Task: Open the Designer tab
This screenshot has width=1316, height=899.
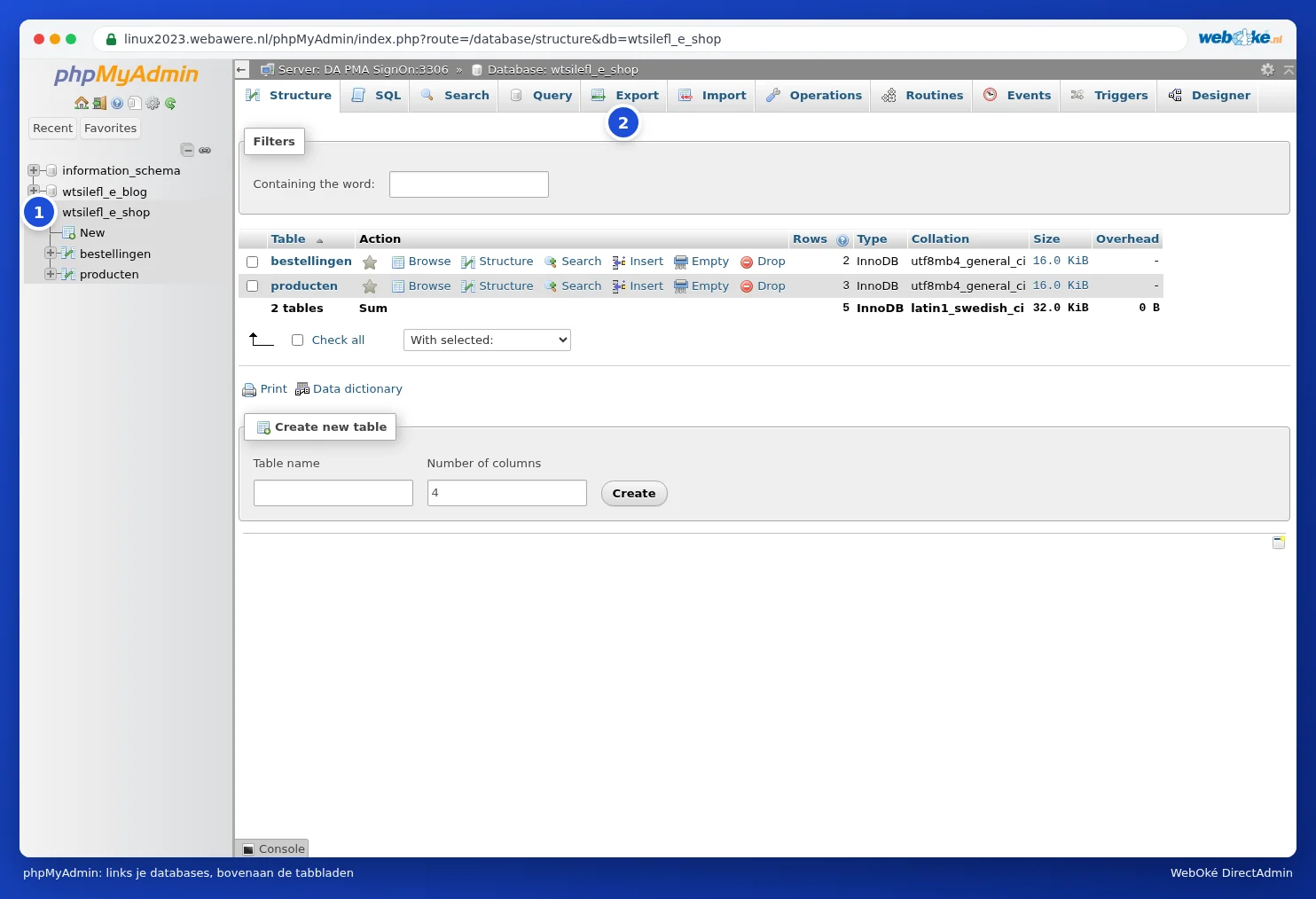Action: point(1210,96)
